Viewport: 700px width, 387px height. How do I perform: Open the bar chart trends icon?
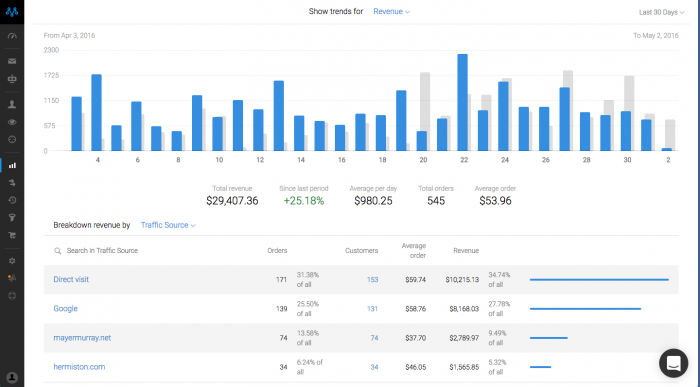(12, 166)
